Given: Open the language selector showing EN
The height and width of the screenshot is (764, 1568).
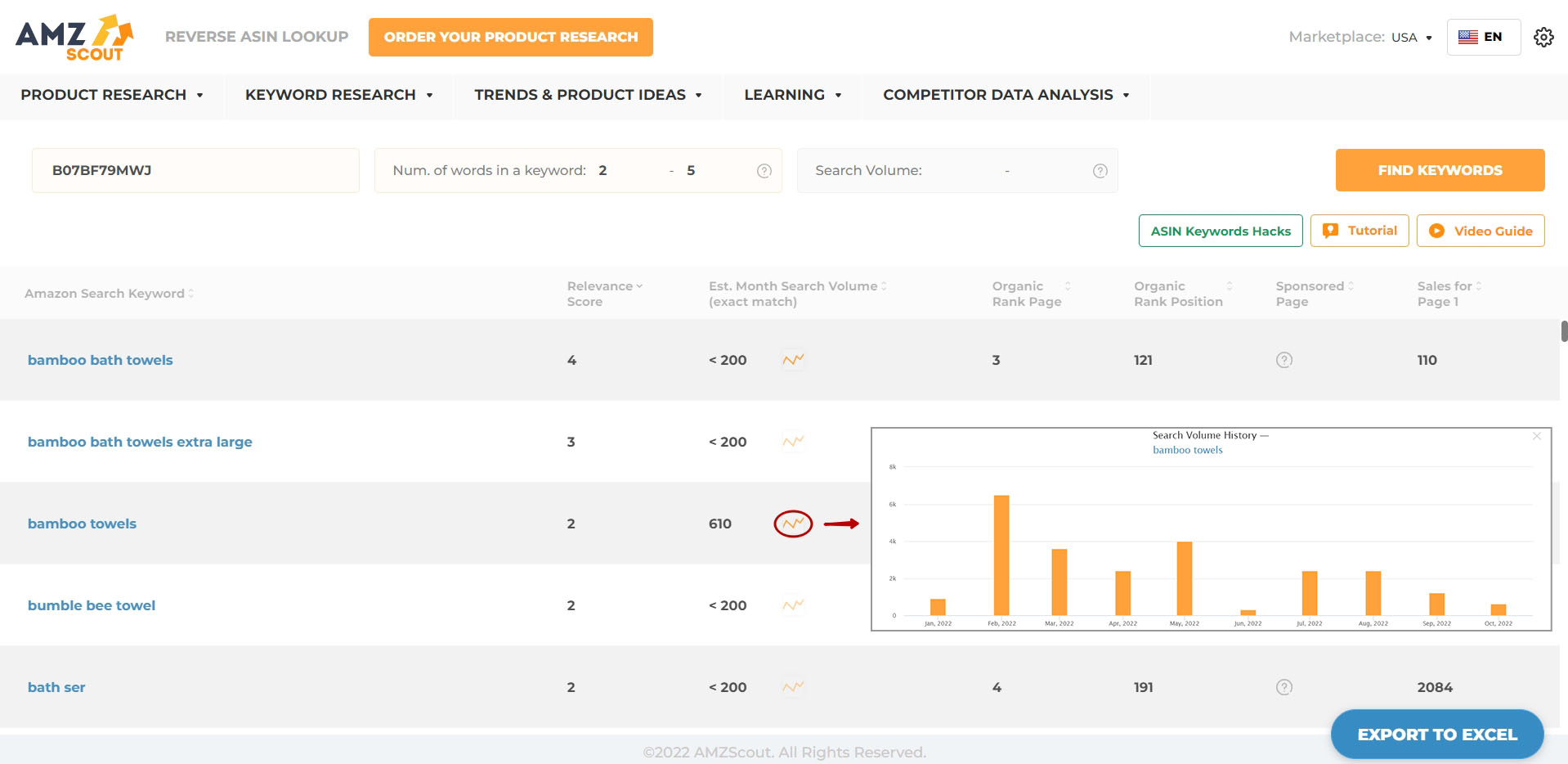Looking at the screenshot, I should [x=1482, y=37].
